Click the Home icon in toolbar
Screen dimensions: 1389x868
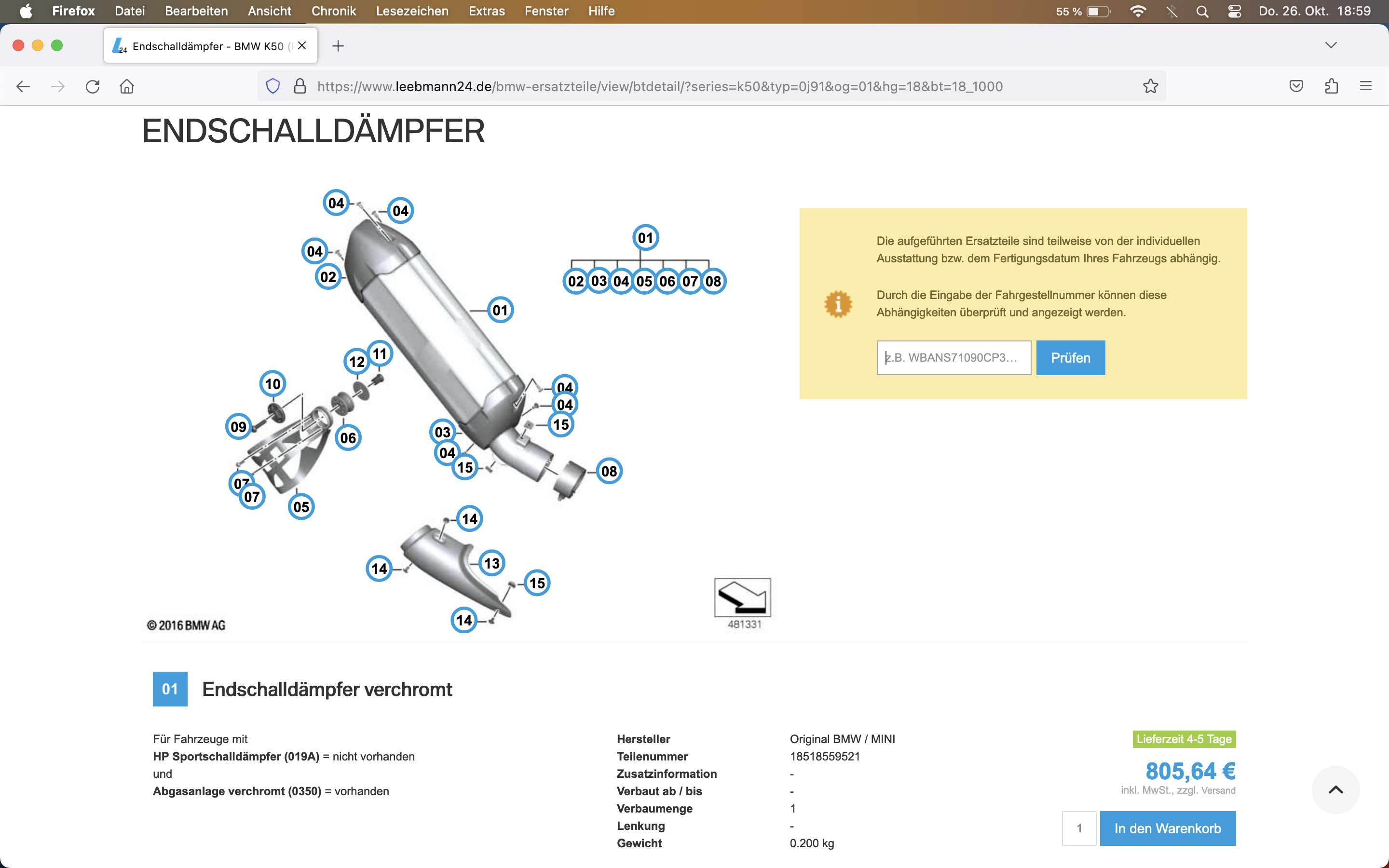pos(127,86)
